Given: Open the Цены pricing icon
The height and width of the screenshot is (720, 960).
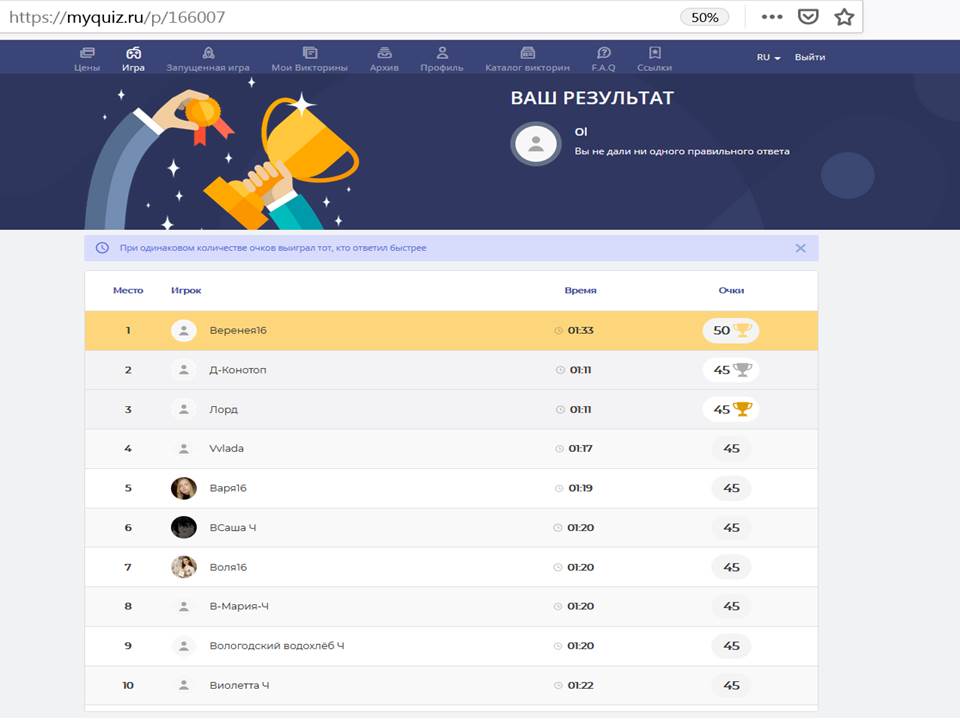Looking at the screenshot, I should 87,53.
